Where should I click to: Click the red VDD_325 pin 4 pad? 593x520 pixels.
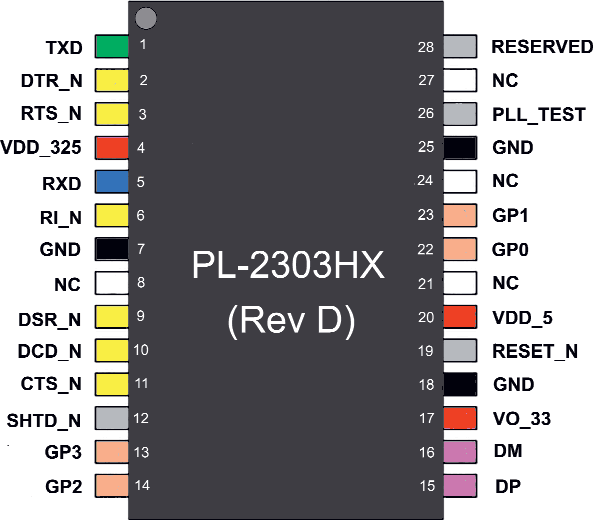[x=112, y=148]
